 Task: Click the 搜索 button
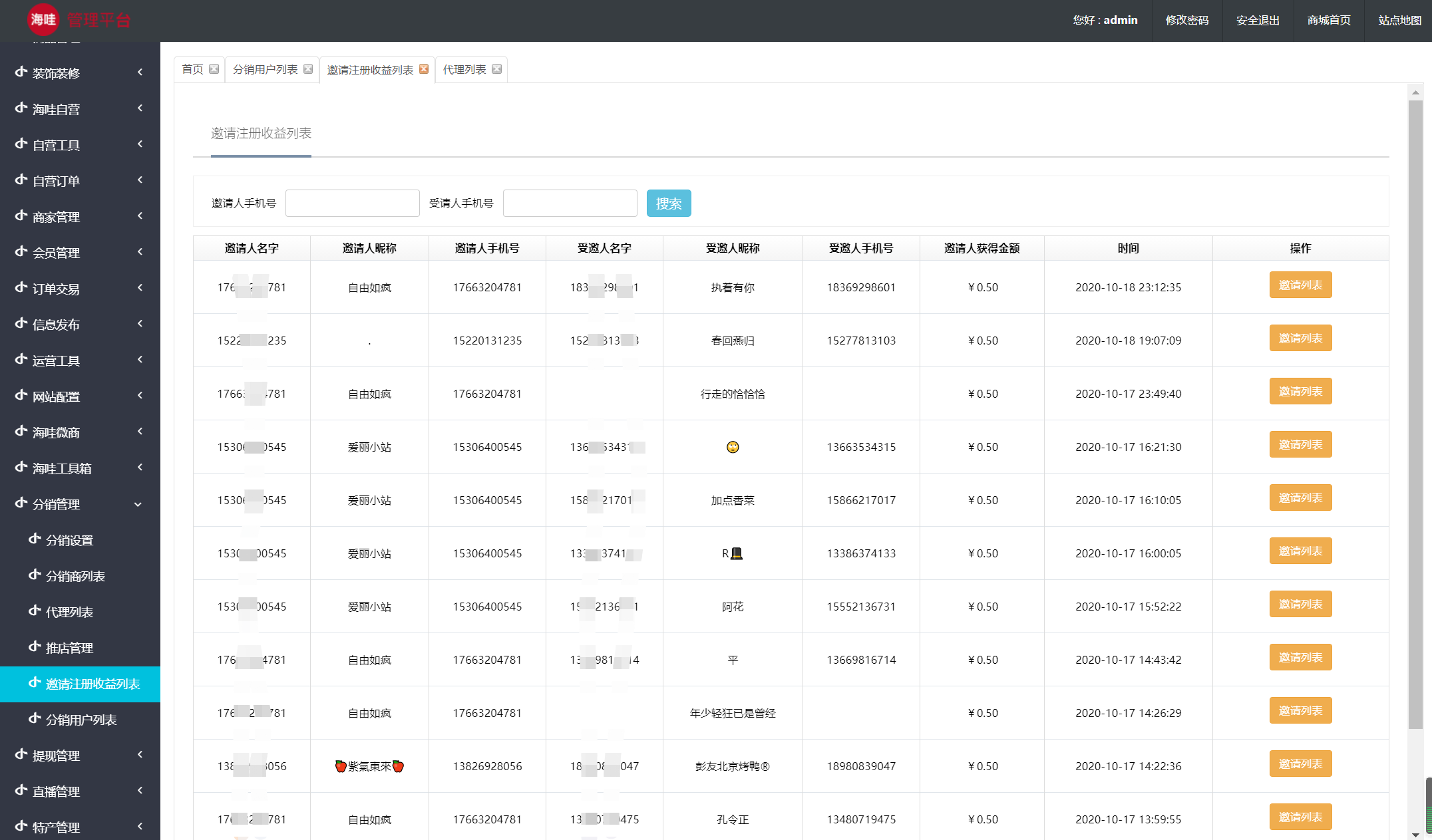tap(669, 204)
